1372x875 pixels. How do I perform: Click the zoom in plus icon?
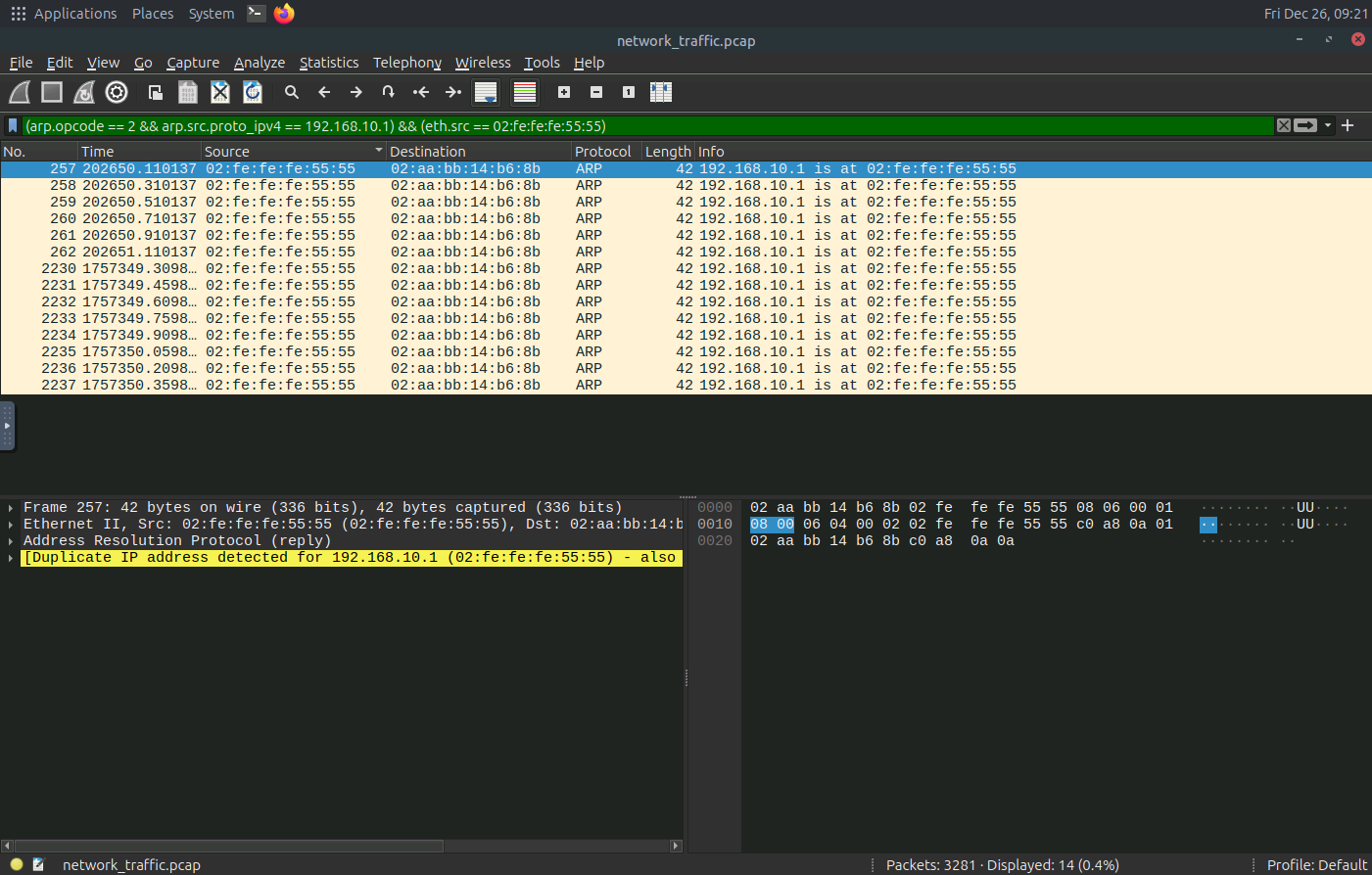point(564,92)
